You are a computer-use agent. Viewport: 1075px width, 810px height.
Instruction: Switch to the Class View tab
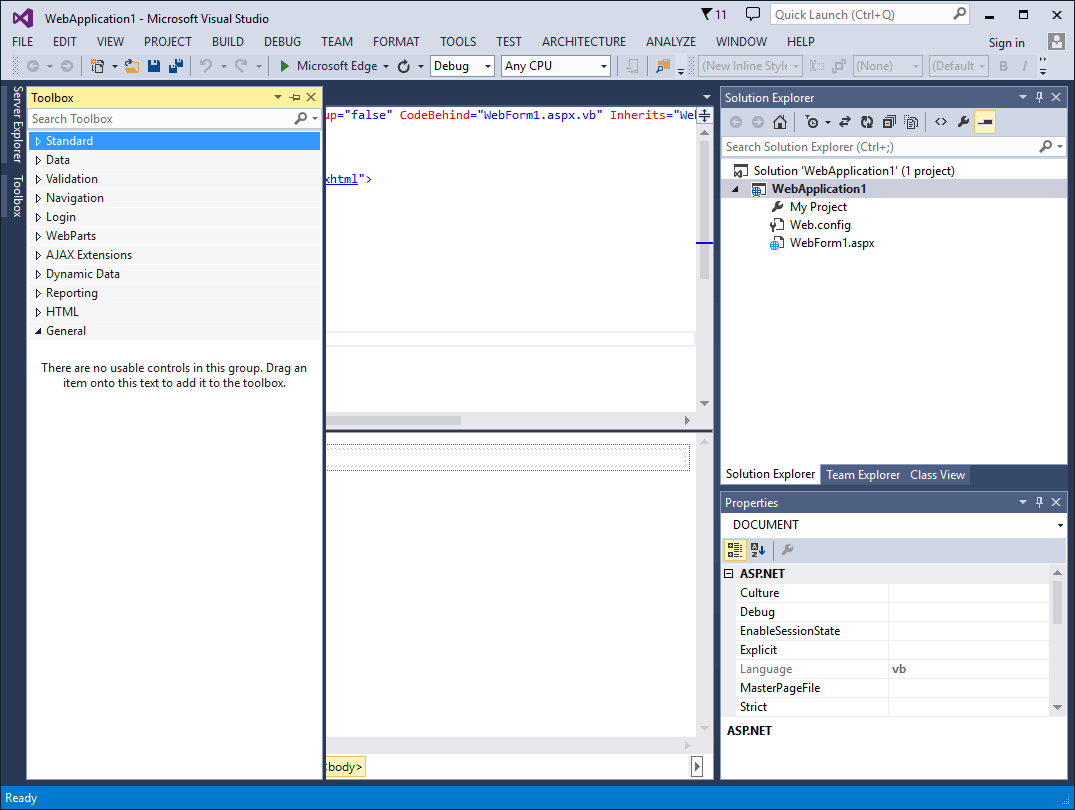[x=937, y=475]
